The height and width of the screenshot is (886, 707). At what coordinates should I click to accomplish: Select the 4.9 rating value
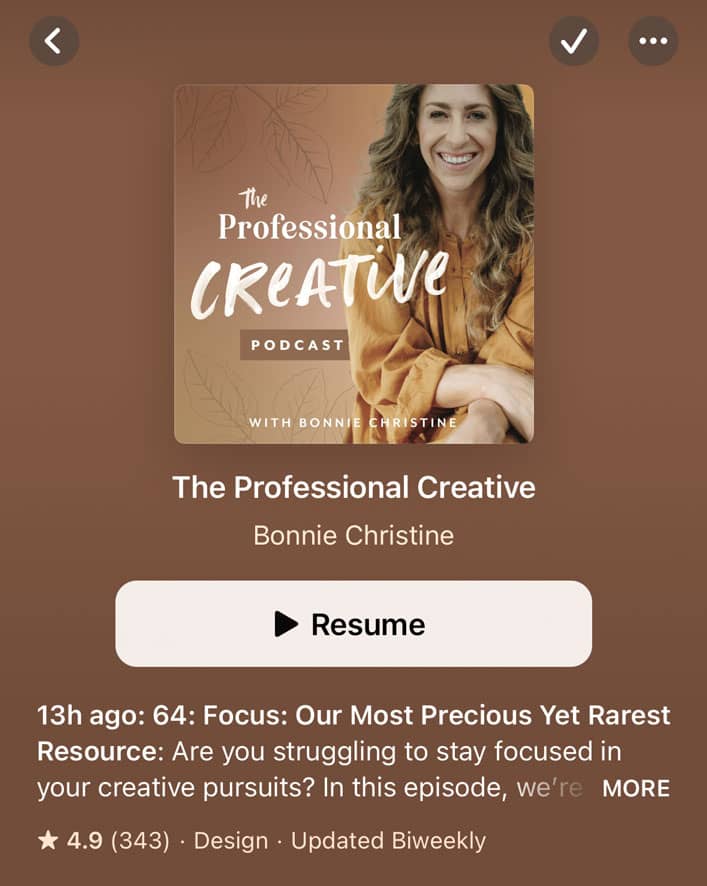coord(85,841)
